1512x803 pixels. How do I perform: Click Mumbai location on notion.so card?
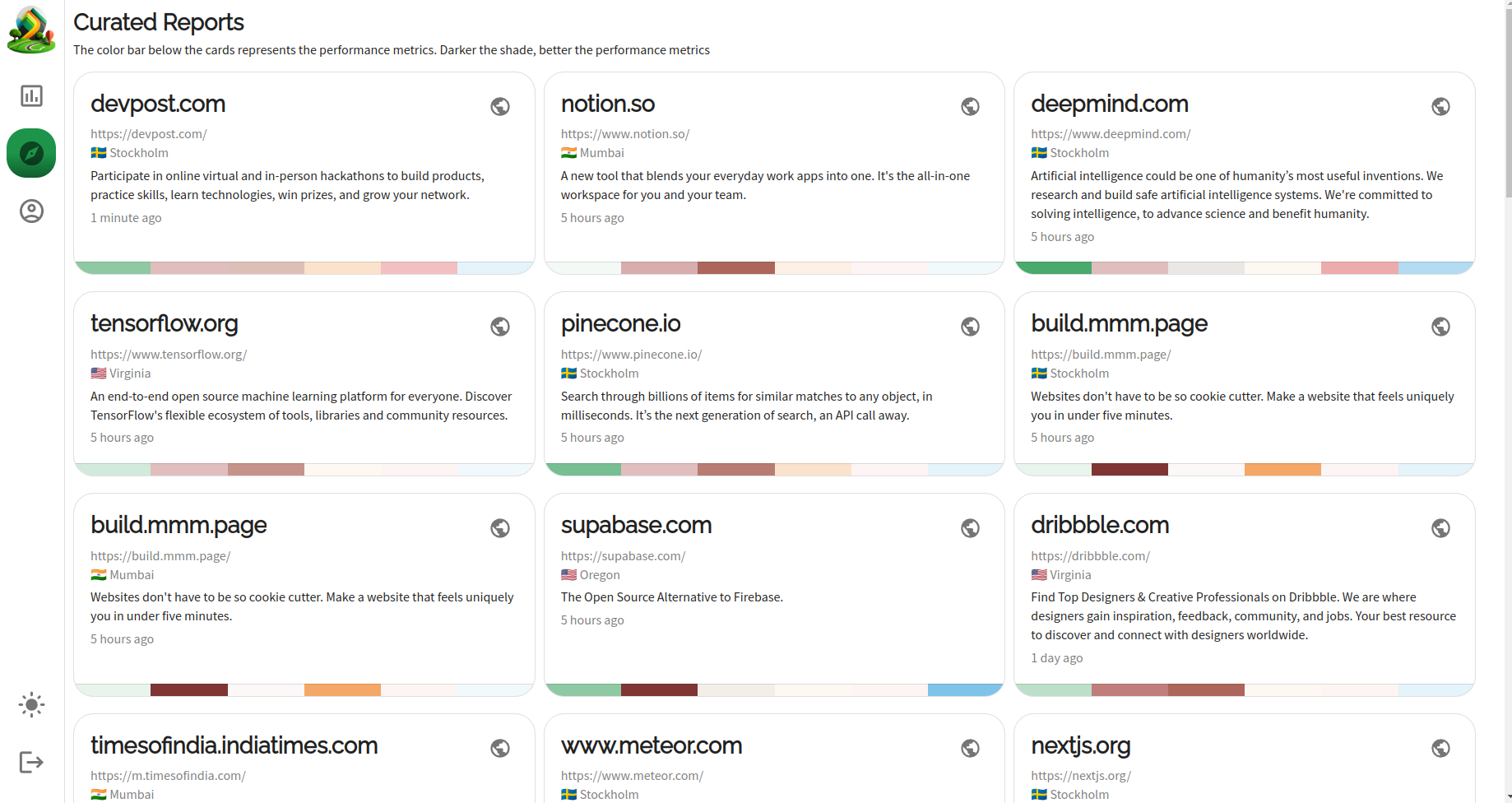[x=592, y=153]
